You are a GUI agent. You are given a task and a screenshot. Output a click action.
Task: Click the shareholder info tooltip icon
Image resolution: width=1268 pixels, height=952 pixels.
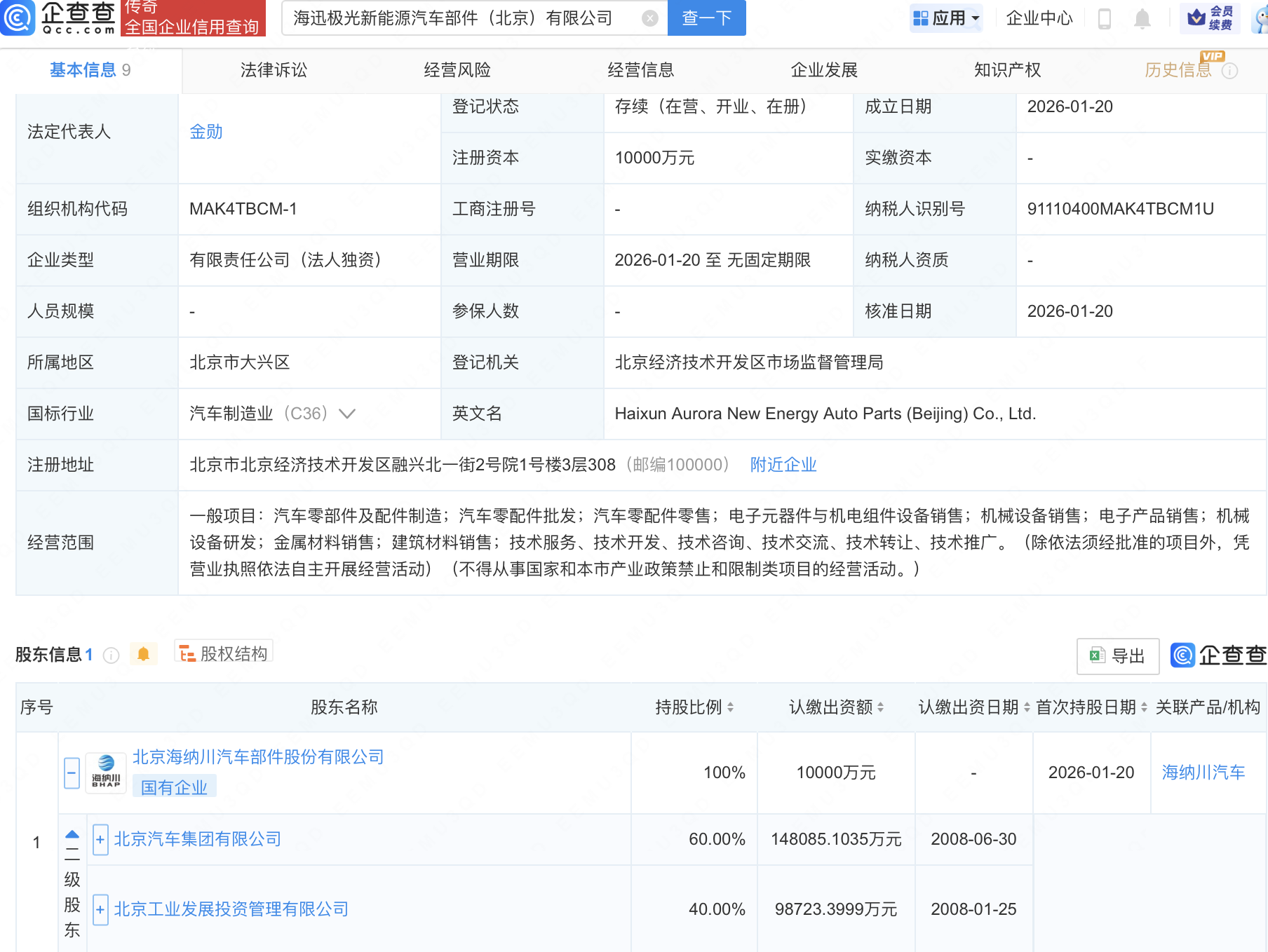coord(111,655)
